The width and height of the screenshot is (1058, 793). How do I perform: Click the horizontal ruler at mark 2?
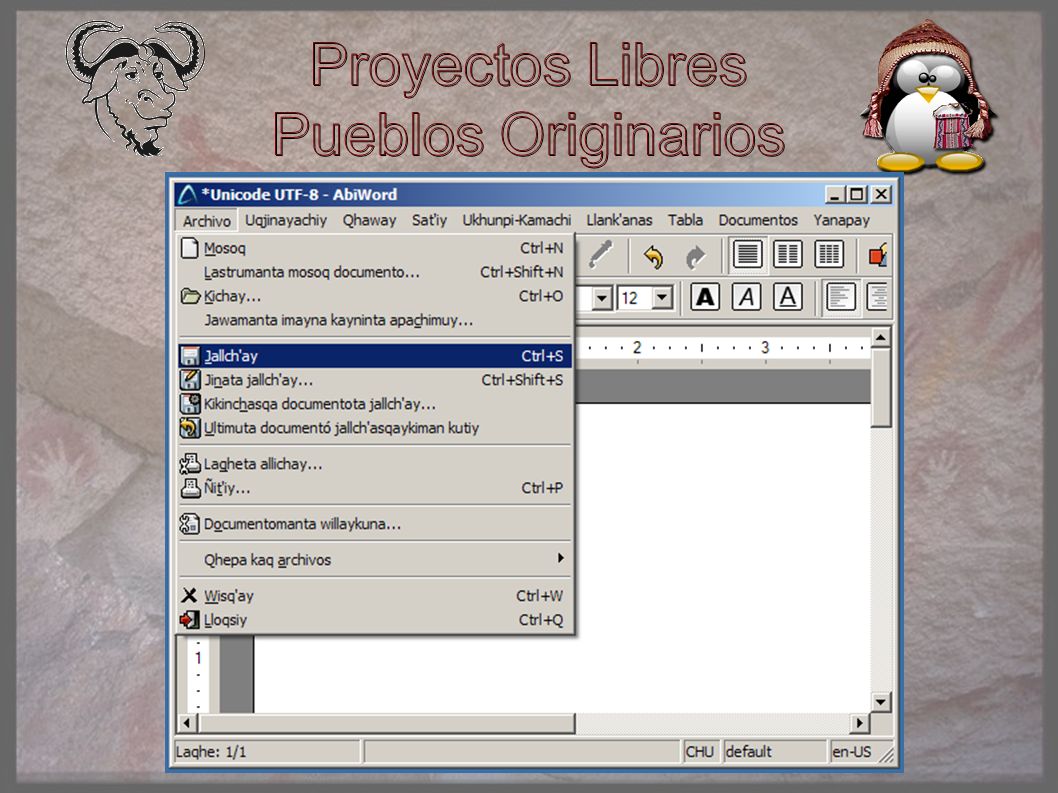pyautogui.click(x=636, y=347)
